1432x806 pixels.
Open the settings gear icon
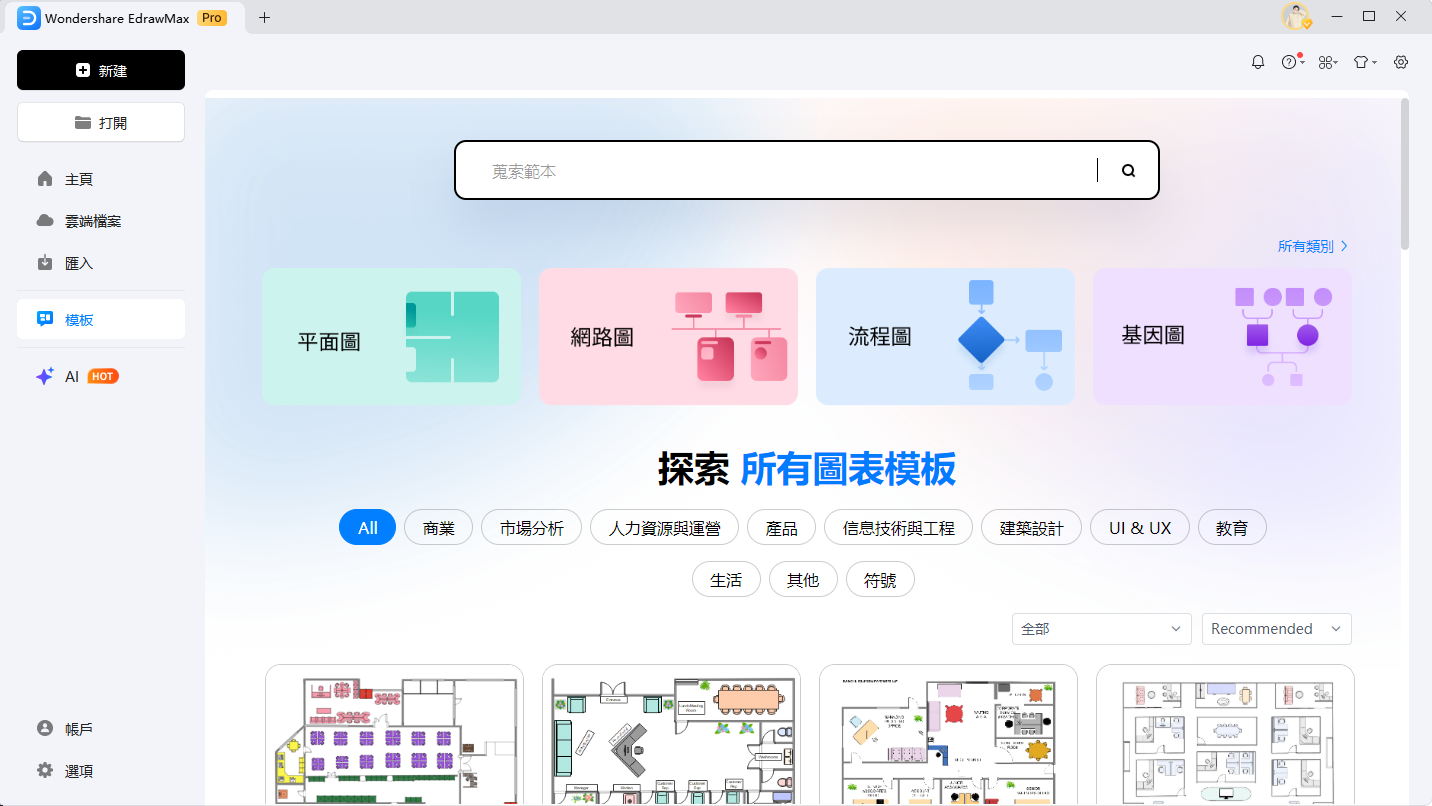pos(1401,62)
